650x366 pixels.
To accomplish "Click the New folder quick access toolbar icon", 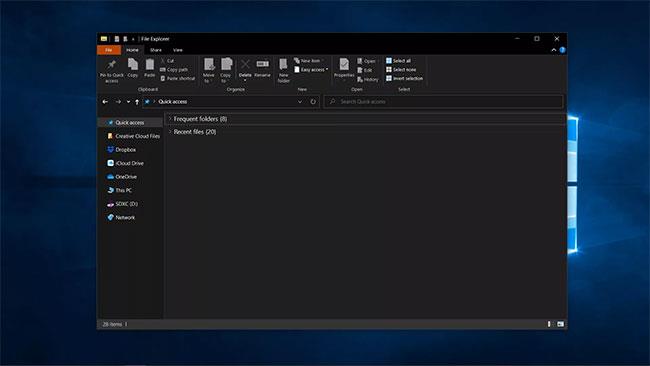I will click(x=125, y=39).
